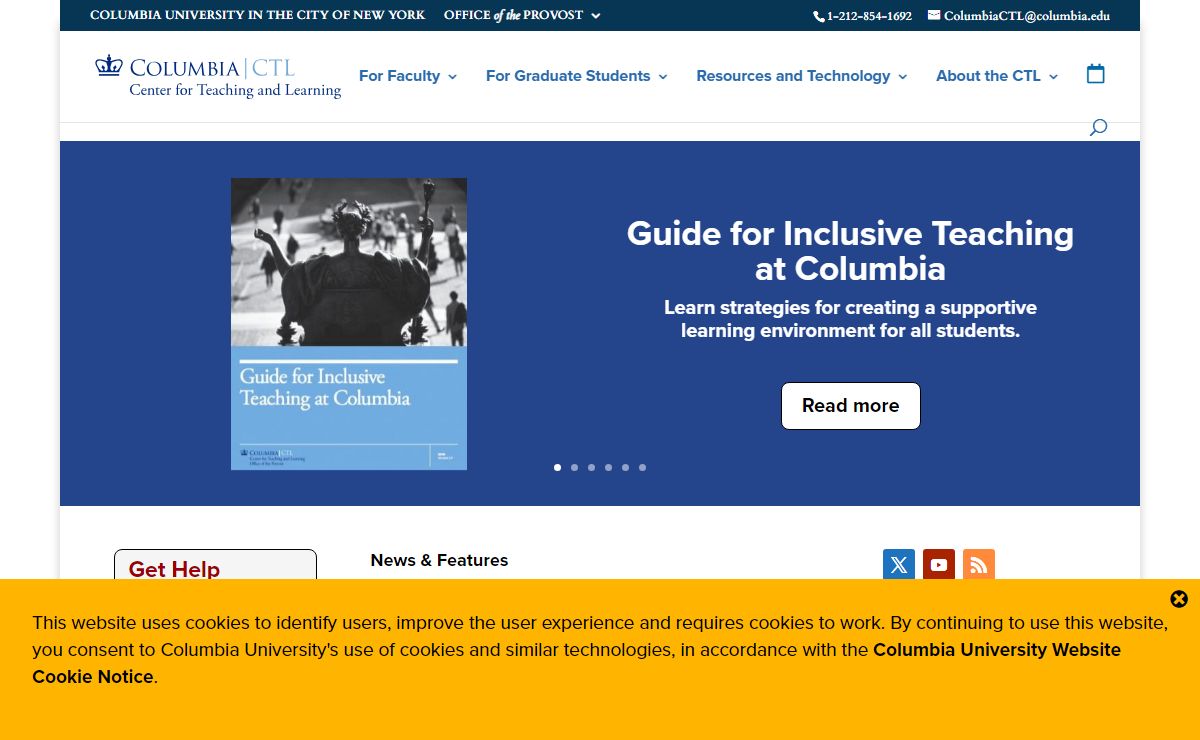This screenshot has width=1200, height=740.
Task: Select the first slider dot
Action: 558,467
